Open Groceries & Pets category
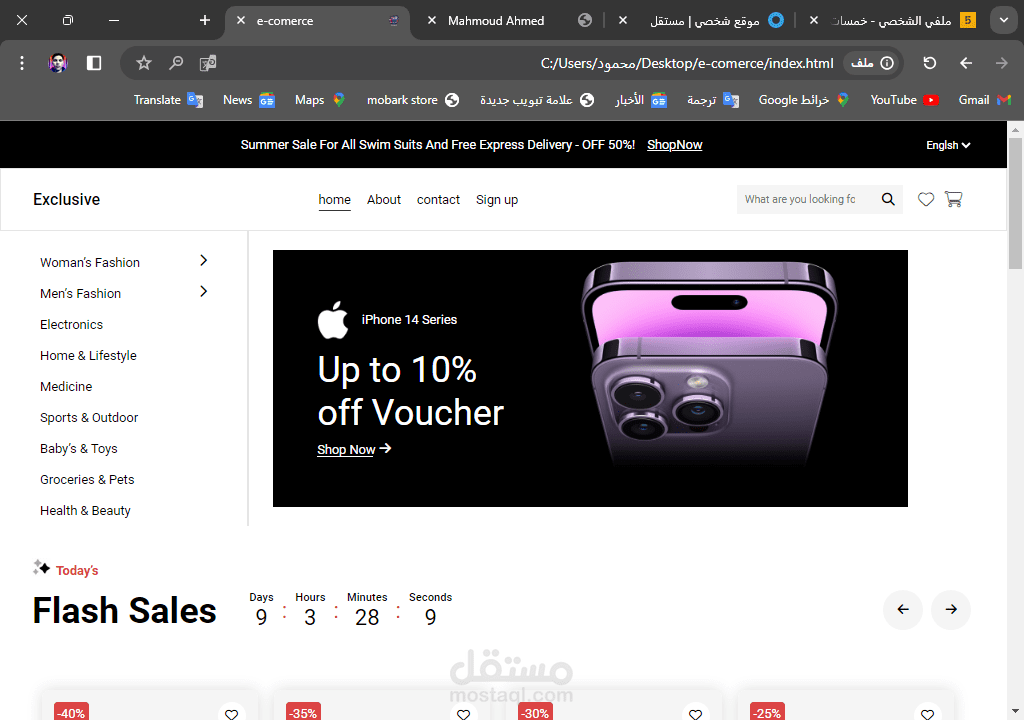Screen dimensions: 1024x720 (x=87, y=480)
